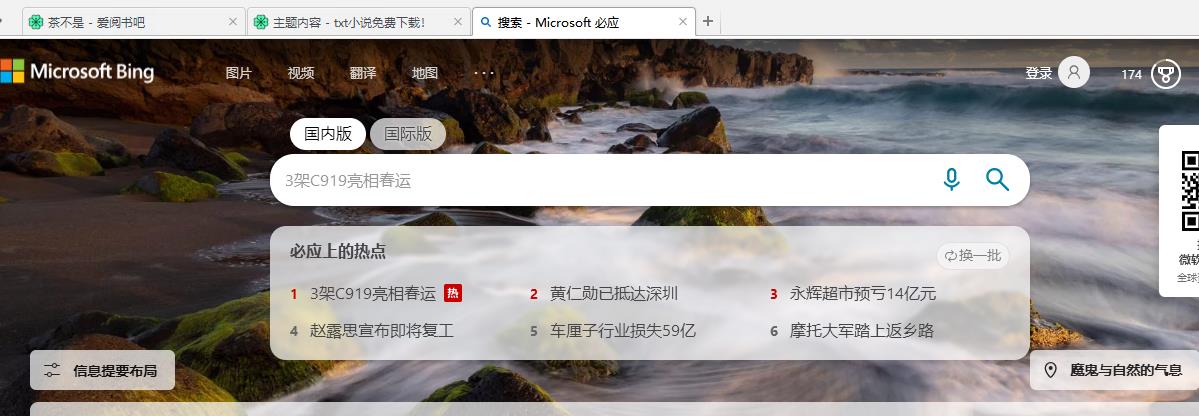
Task: Open hot topic 车厘子行业损失59亿
Action: point(623,331)
